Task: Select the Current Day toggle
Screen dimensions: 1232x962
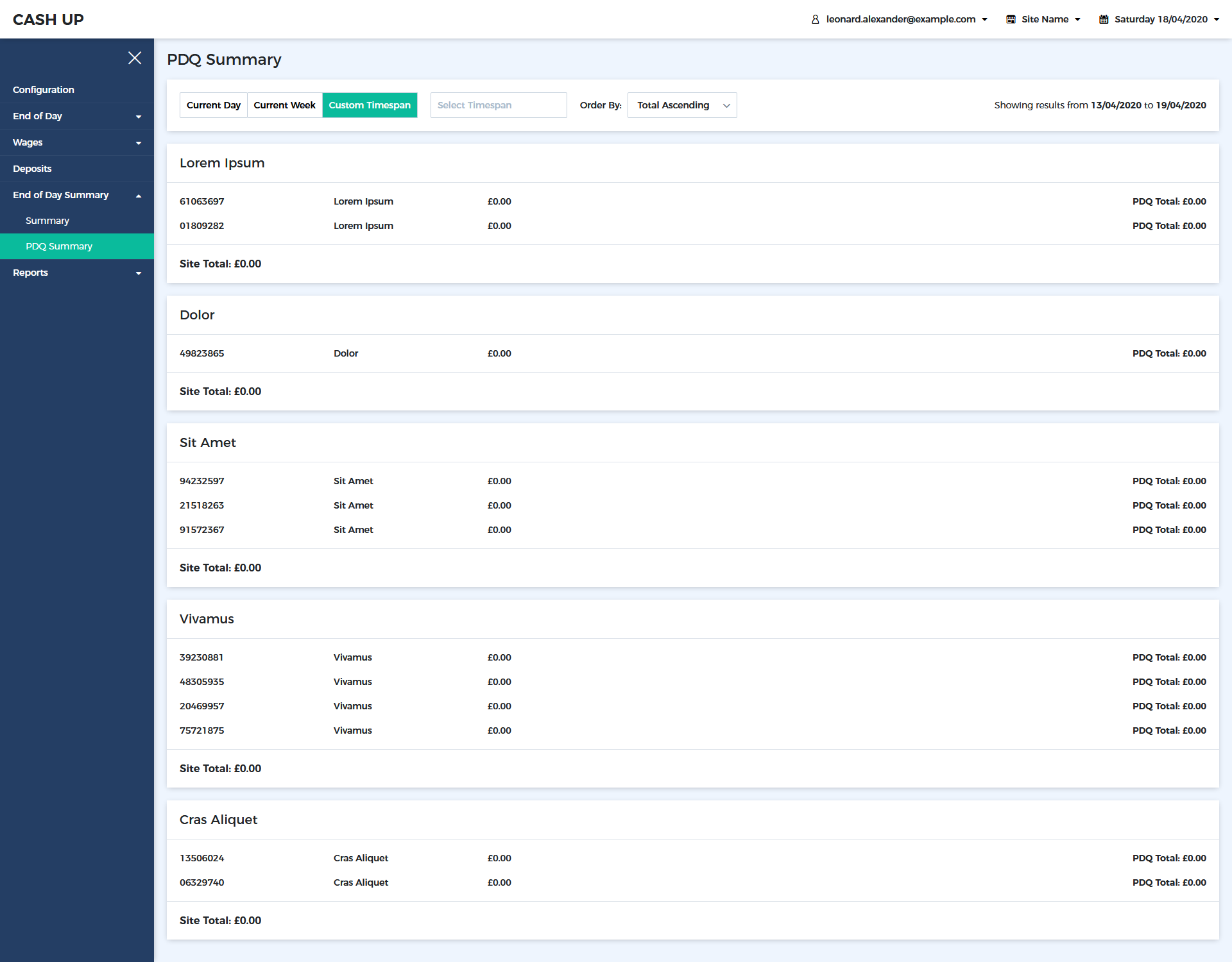Action: (213, 105)
